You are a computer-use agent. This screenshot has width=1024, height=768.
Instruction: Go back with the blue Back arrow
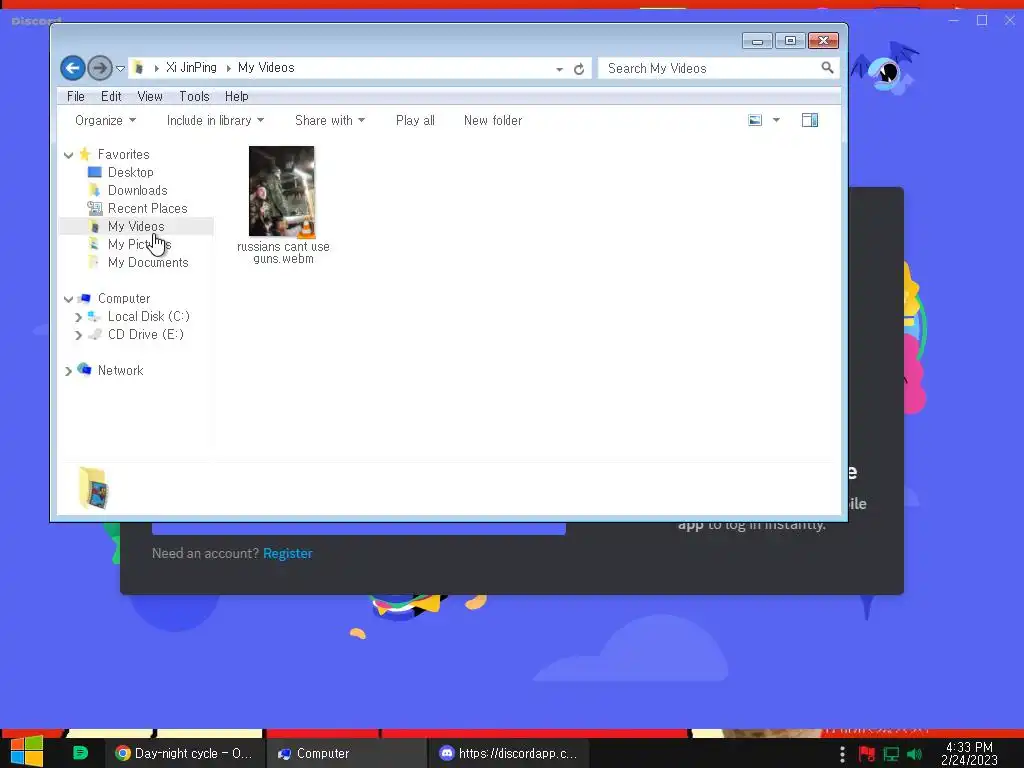[72, 68]
